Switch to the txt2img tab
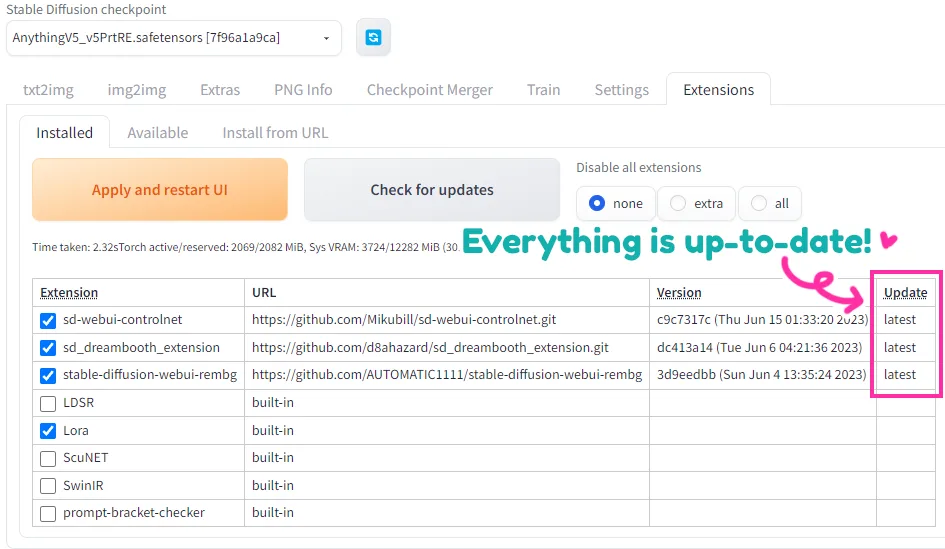Screen dimensions: 945x549 click(x=48, y=90)
